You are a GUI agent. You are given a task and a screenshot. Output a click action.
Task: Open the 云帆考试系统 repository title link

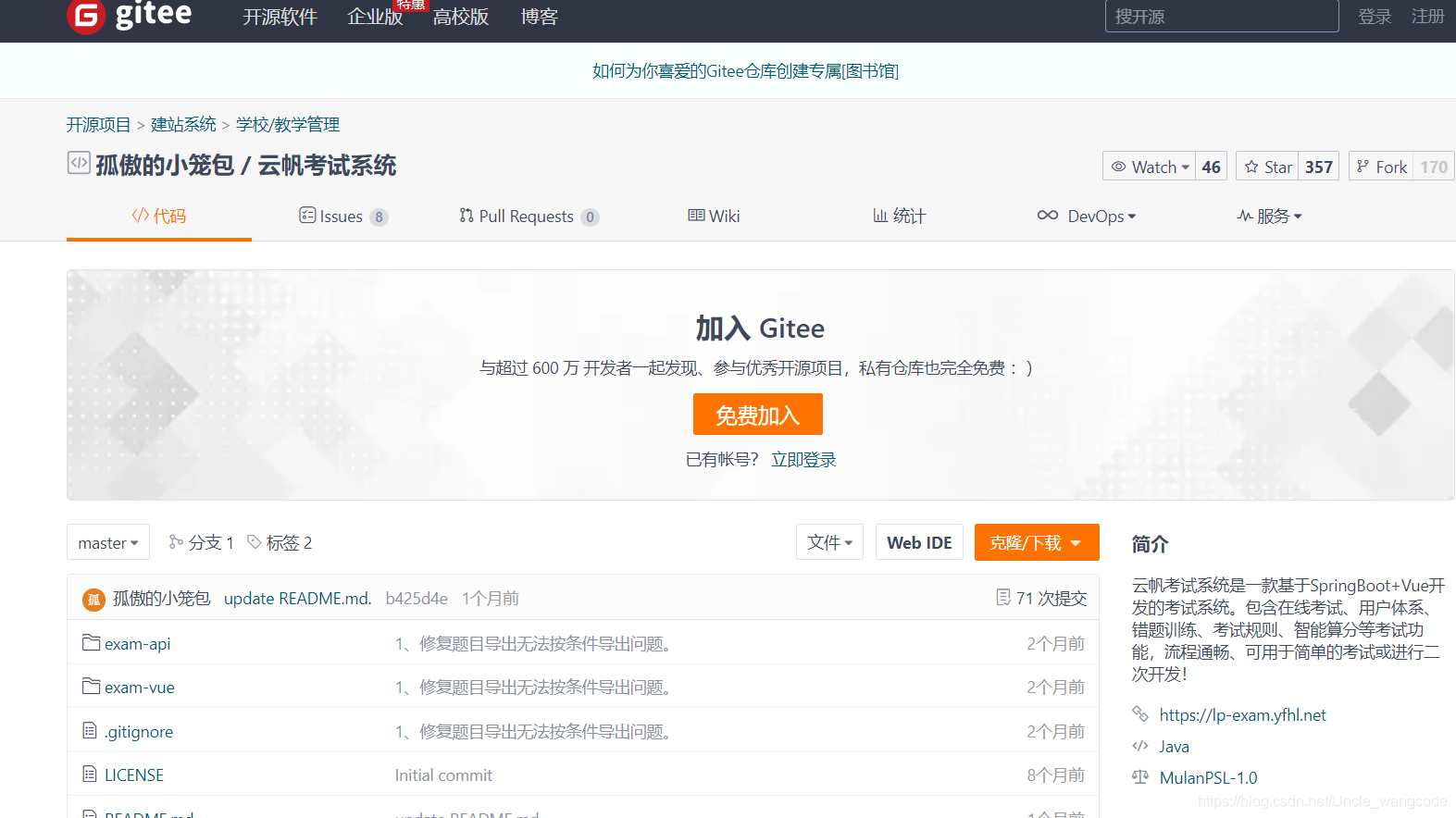pos(327,165)
